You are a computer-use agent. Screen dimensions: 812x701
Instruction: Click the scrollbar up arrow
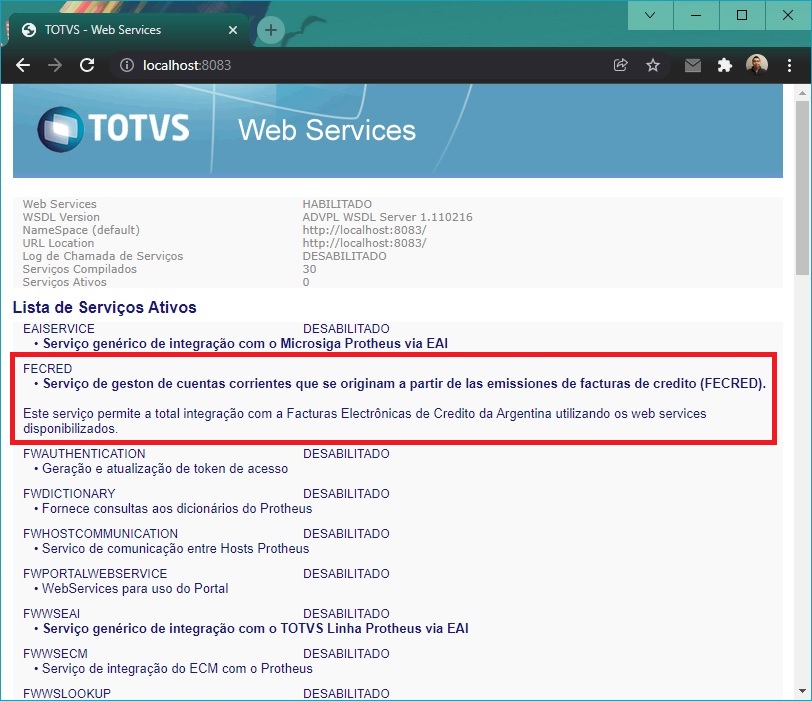pos(802,93)
